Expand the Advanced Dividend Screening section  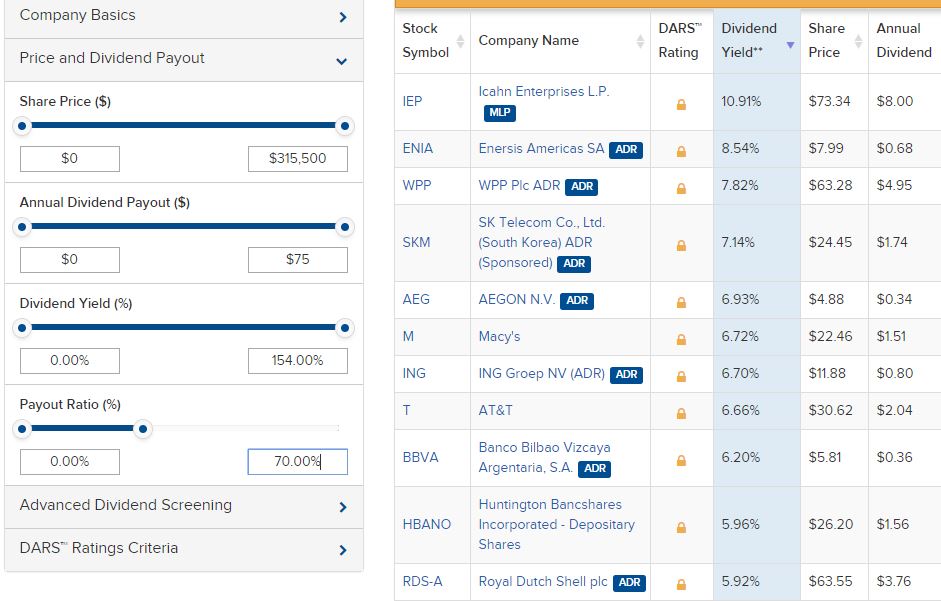(184, 507)
